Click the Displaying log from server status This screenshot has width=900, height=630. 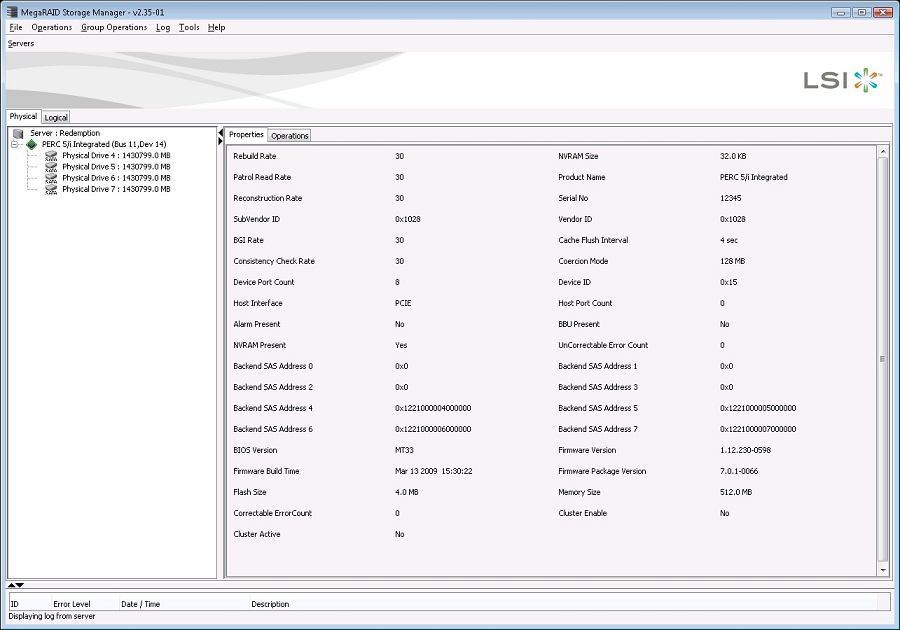click(x=52, y=616)
